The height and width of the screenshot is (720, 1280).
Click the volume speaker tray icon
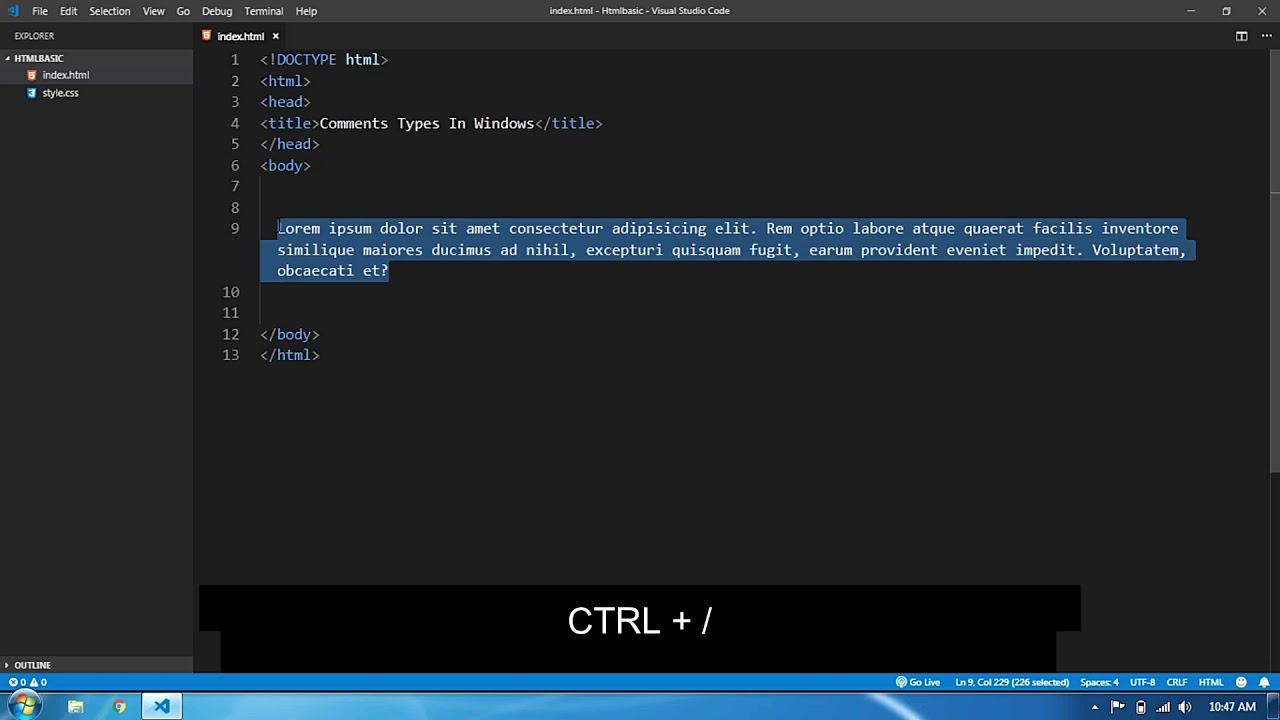point(1185,707)
